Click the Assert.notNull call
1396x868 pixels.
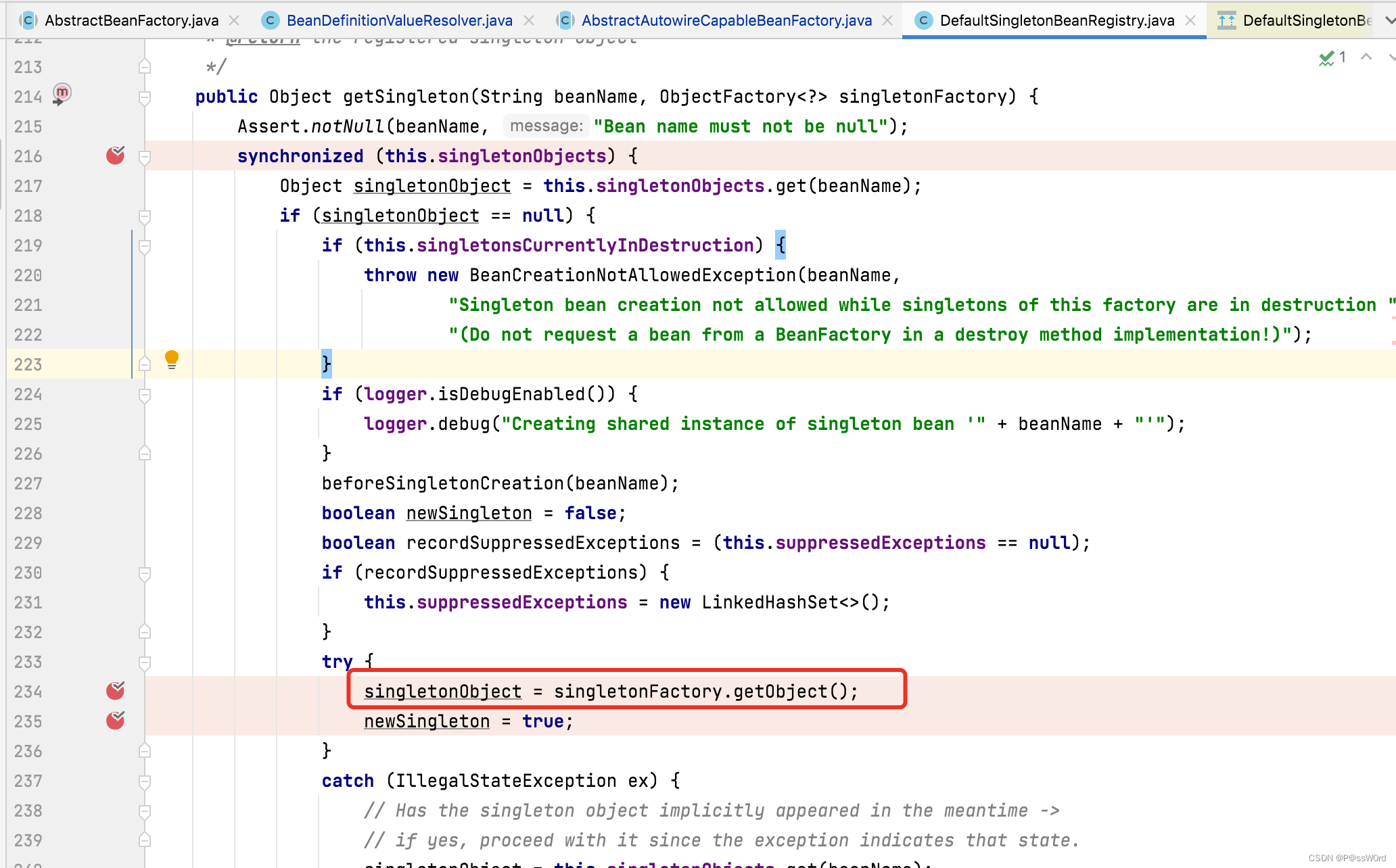310,126
